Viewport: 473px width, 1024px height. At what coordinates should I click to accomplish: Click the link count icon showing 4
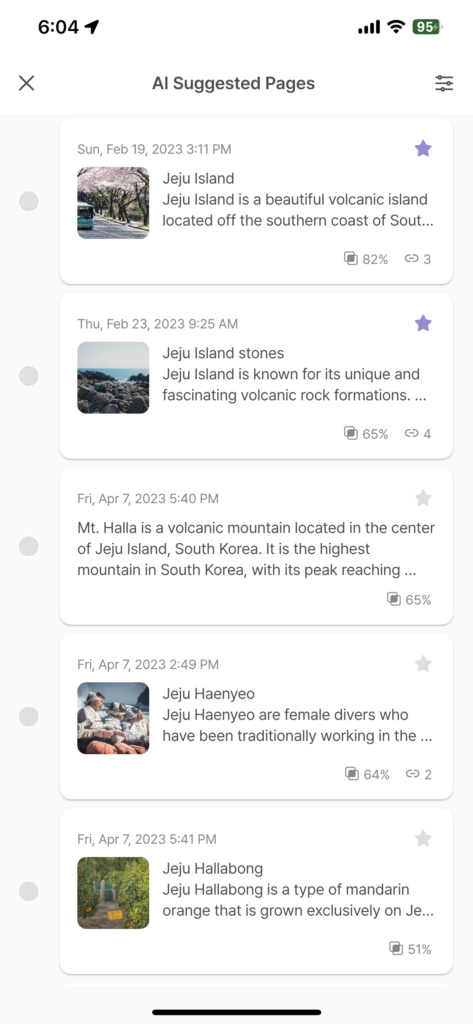[411, 433]
